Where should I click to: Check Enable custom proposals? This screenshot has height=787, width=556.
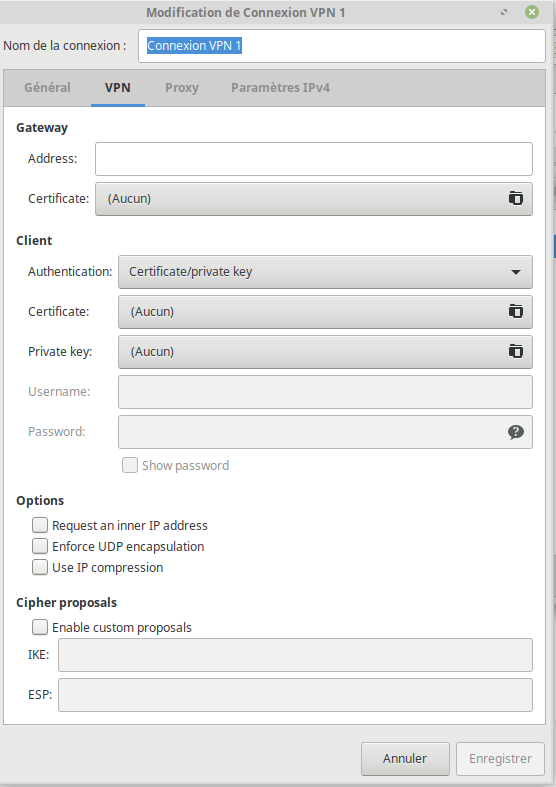coord(40,627)
